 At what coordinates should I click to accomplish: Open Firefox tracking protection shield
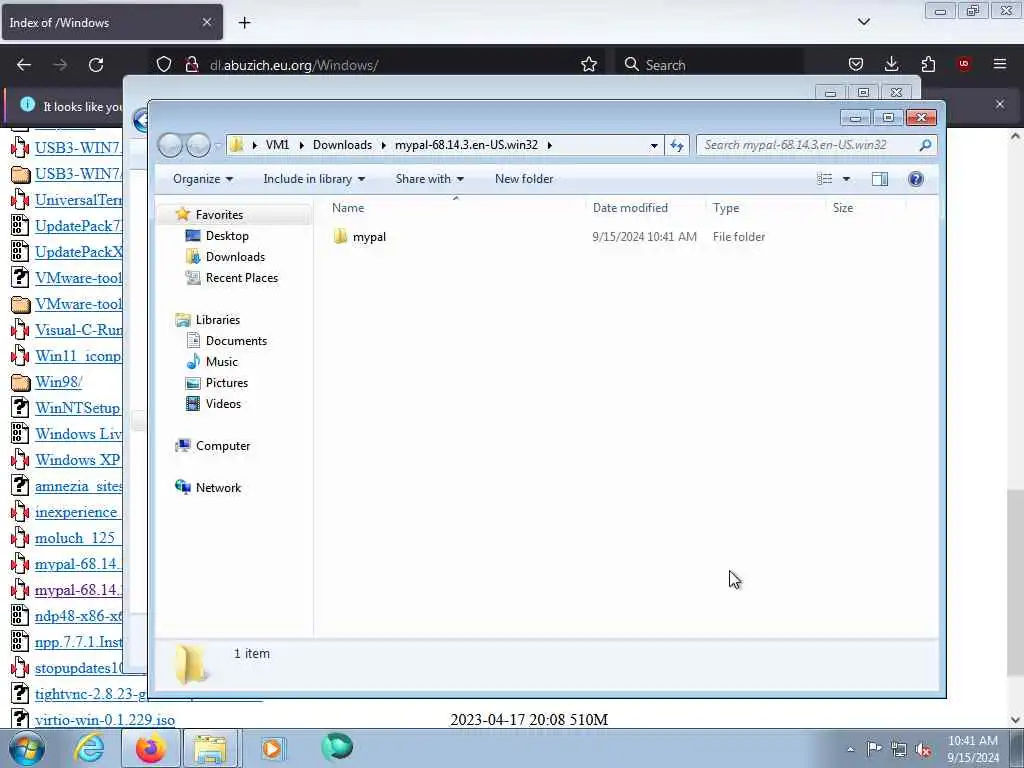pyautogui.click(x=164, y=65)
